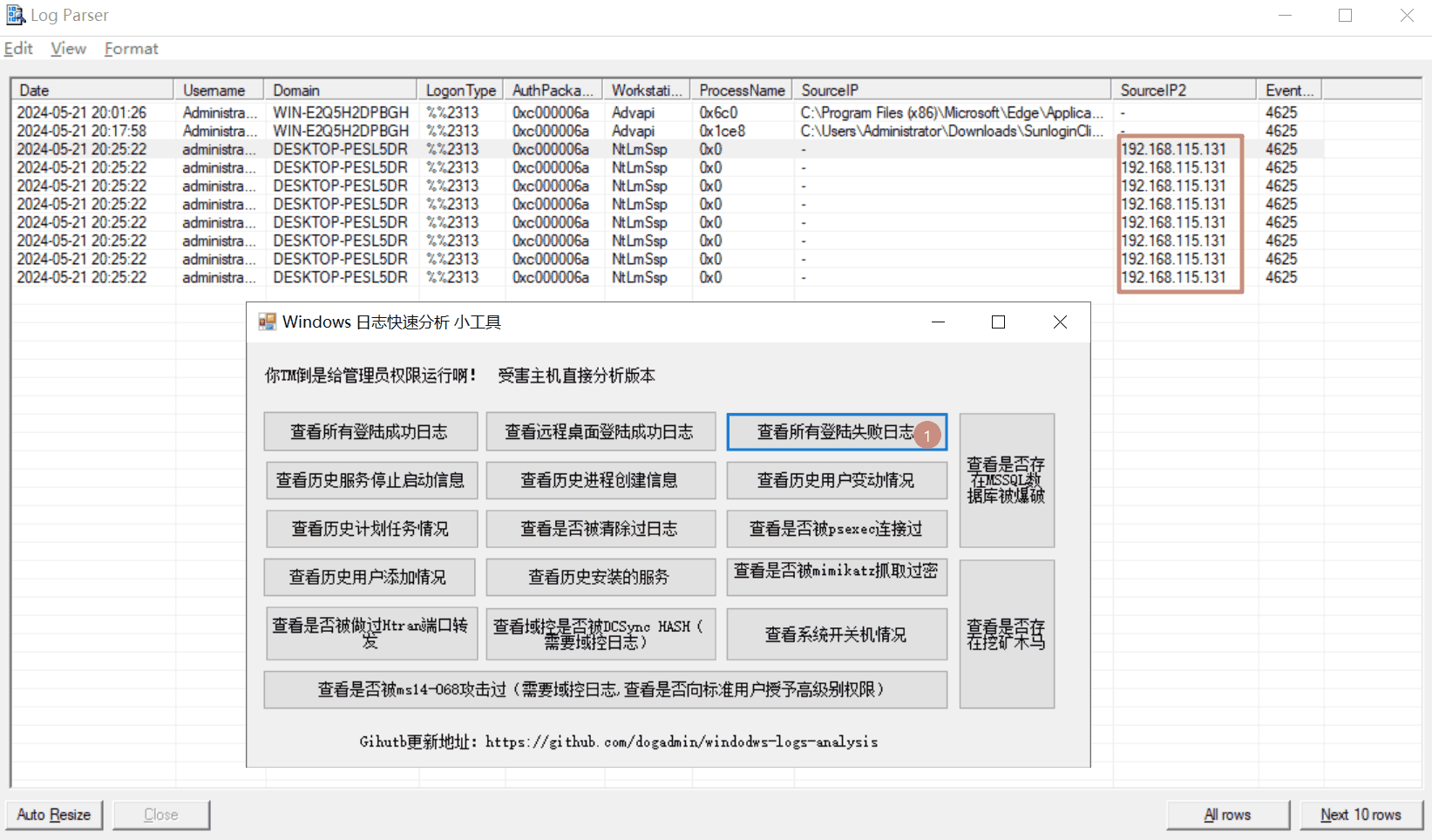Click 查看是否存在MSSQL数据库被爆破 button

pyautogui.click(x=1006, y=480)
